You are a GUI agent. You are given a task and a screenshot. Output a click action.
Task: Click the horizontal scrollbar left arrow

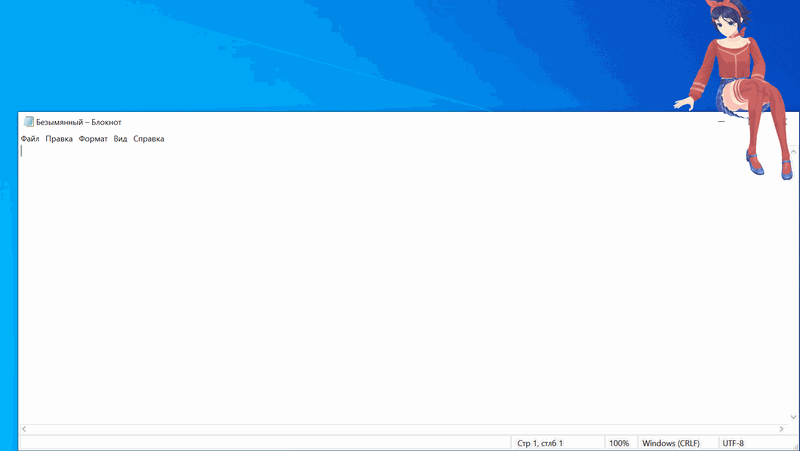click(25, 429)
